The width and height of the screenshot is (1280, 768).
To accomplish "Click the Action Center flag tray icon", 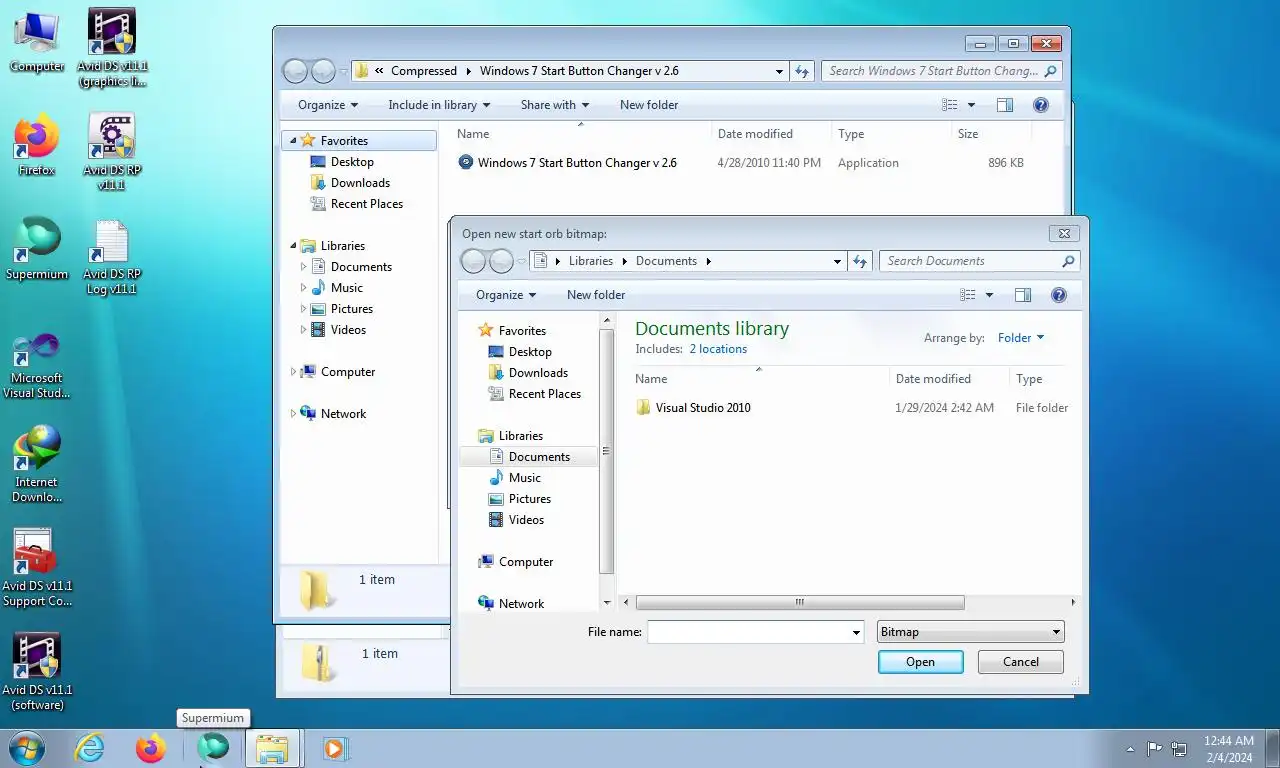I will click(1155, 748).
